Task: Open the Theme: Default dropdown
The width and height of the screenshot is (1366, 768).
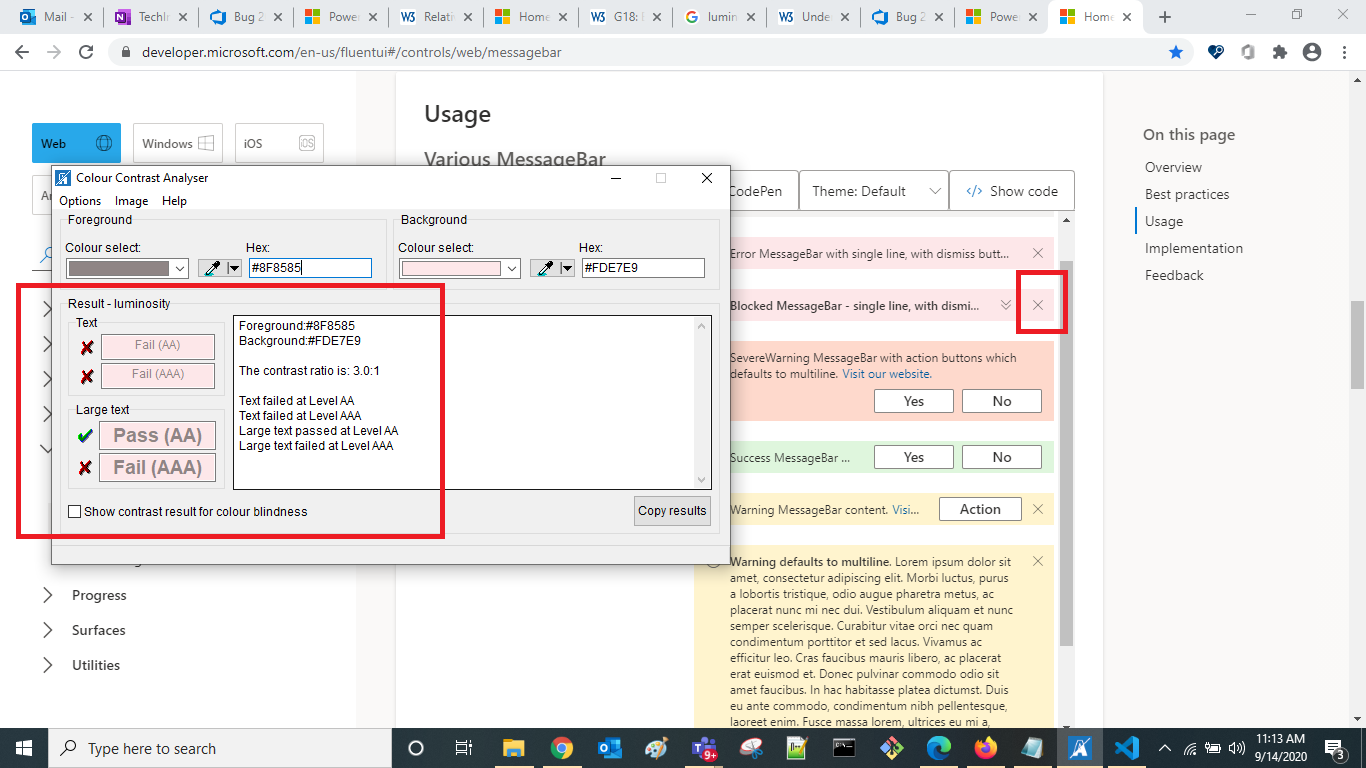Action: click(873, 190)
